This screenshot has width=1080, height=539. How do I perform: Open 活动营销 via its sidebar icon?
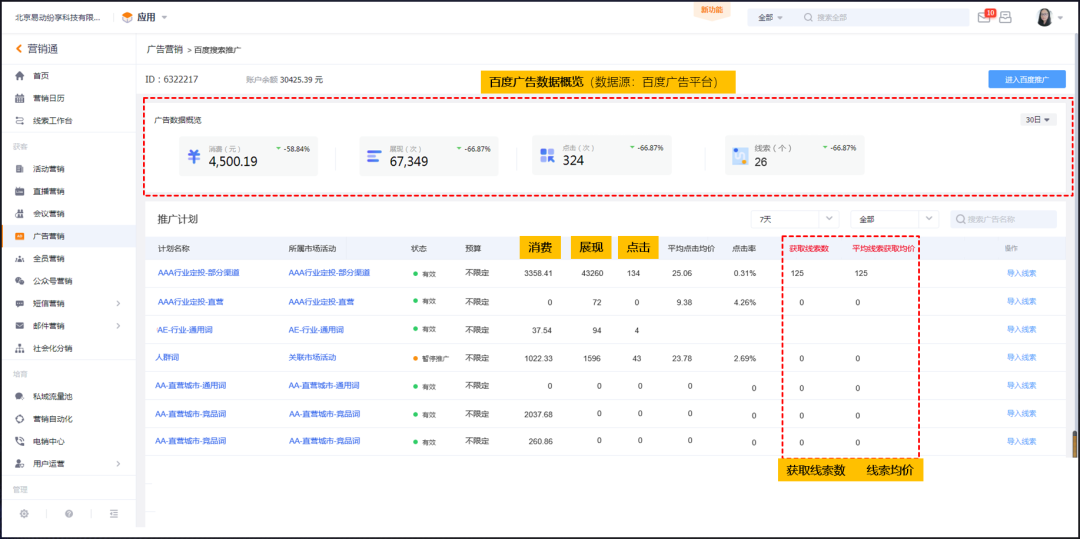(x=19, y=169)
